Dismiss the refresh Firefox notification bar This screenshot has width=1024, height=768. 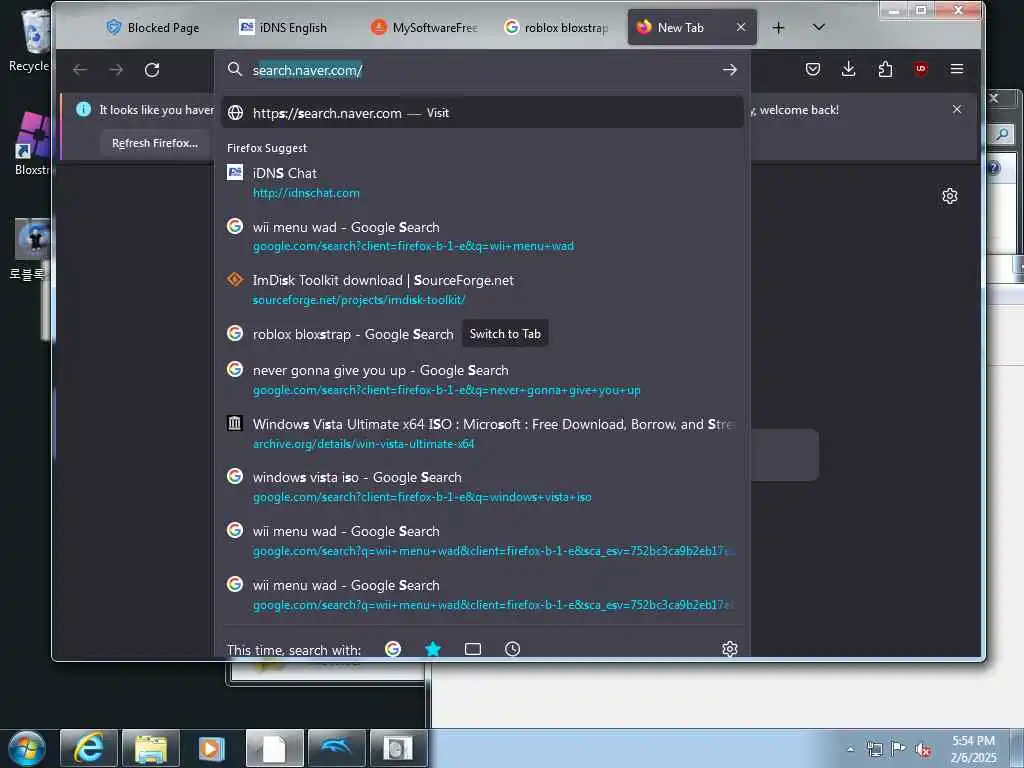coord(957,110)
